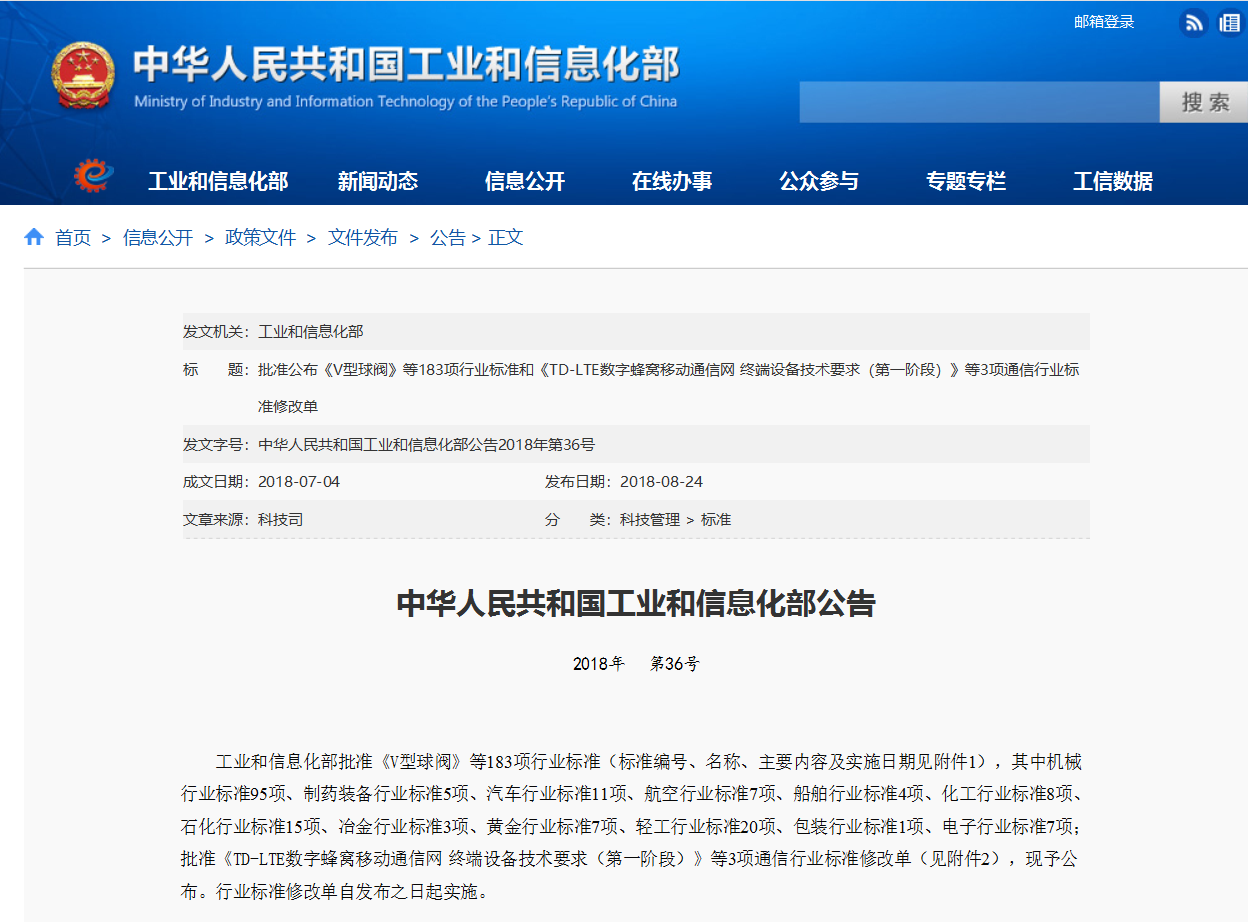Click the newspaper icon beside RSS
Viewport: 1248px width, 922px height.
pyautogui.click(x=1229, y=23)
